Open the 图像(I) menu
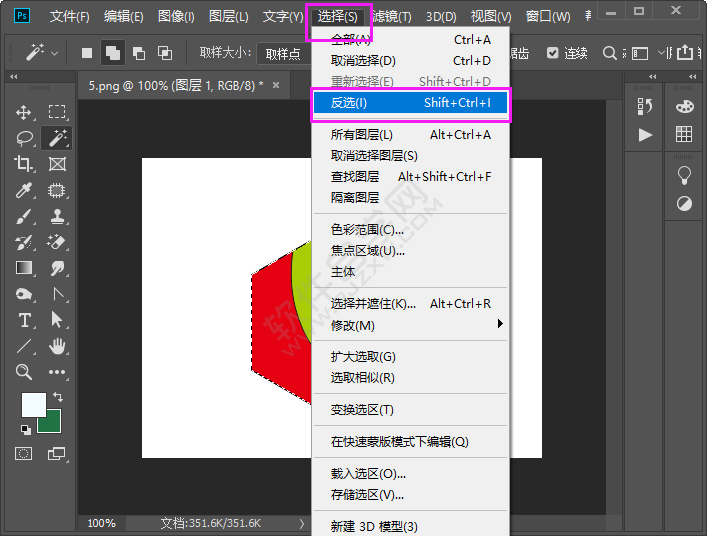Screen dimensions: 707x536 click(176, 17)
